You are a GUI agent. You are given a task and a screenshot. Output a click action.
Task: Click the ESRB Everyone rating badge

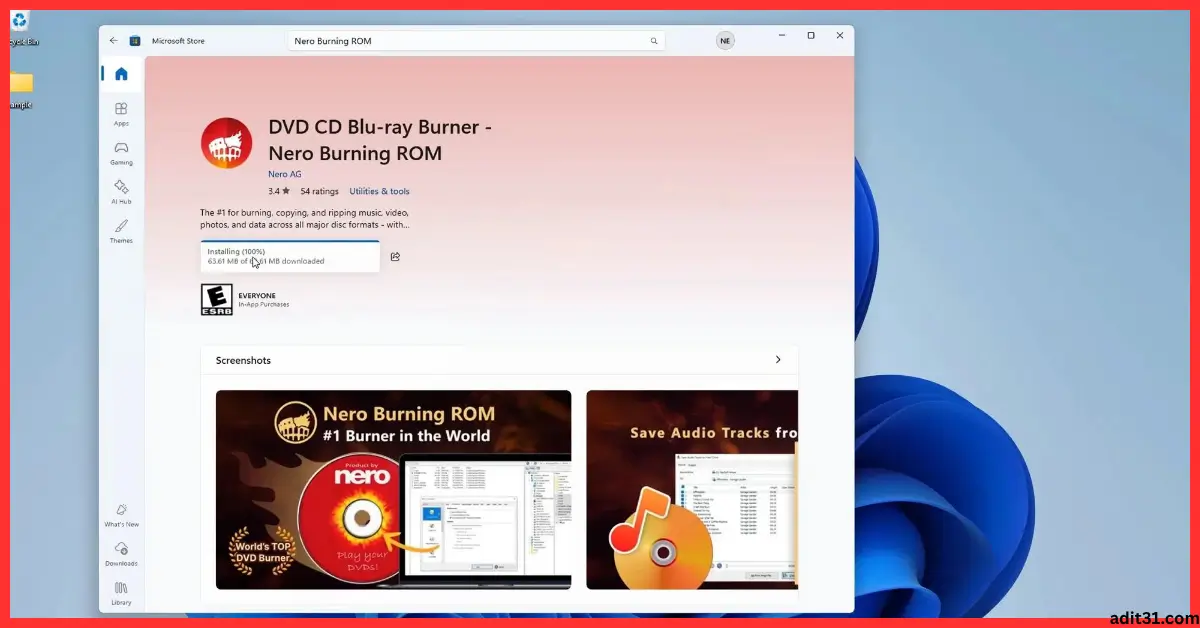point(216,300)
